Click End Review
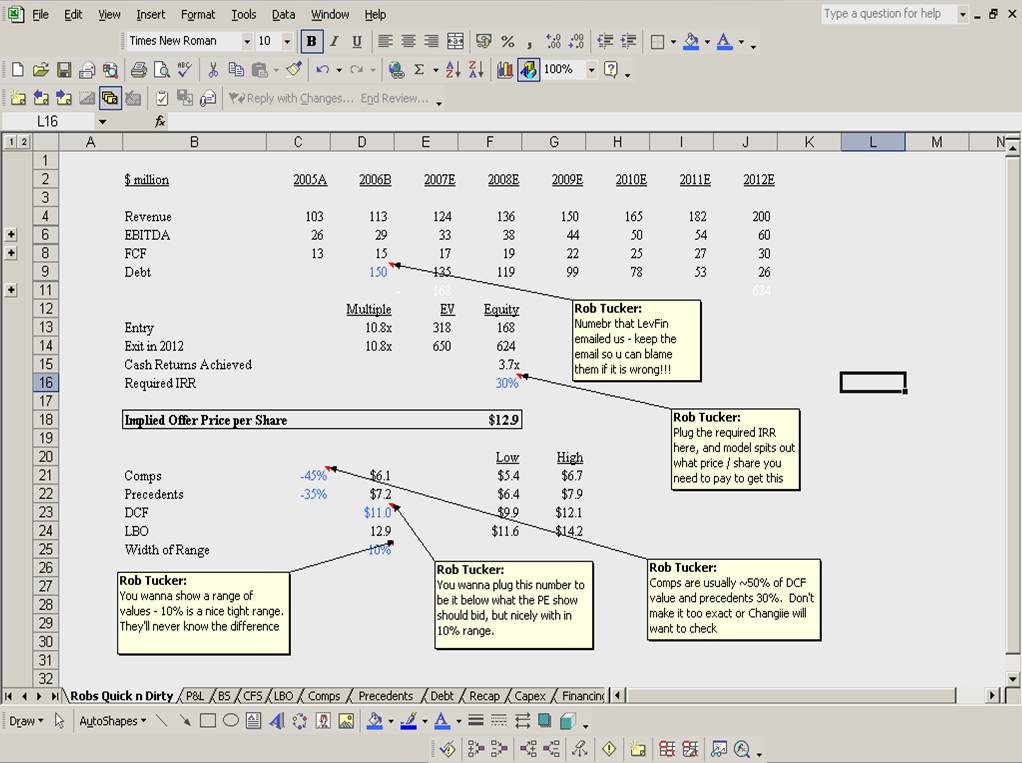Viewport: 1022px width, 763px height. [x=394, y=99]
